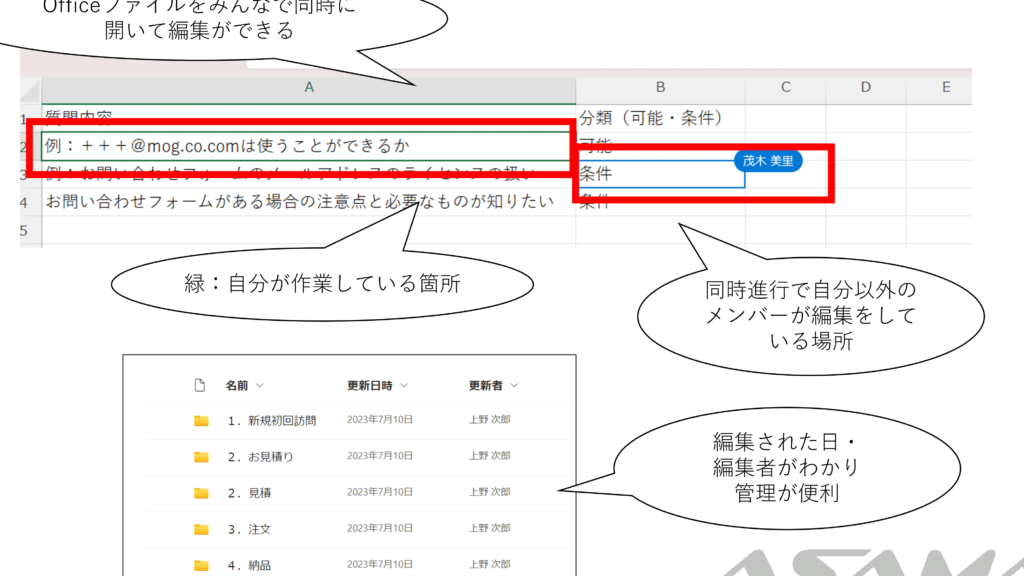Click the folder icon beside 2．お見積り
This screenshot has width=1024, height=576.
[x=201, y=456]
